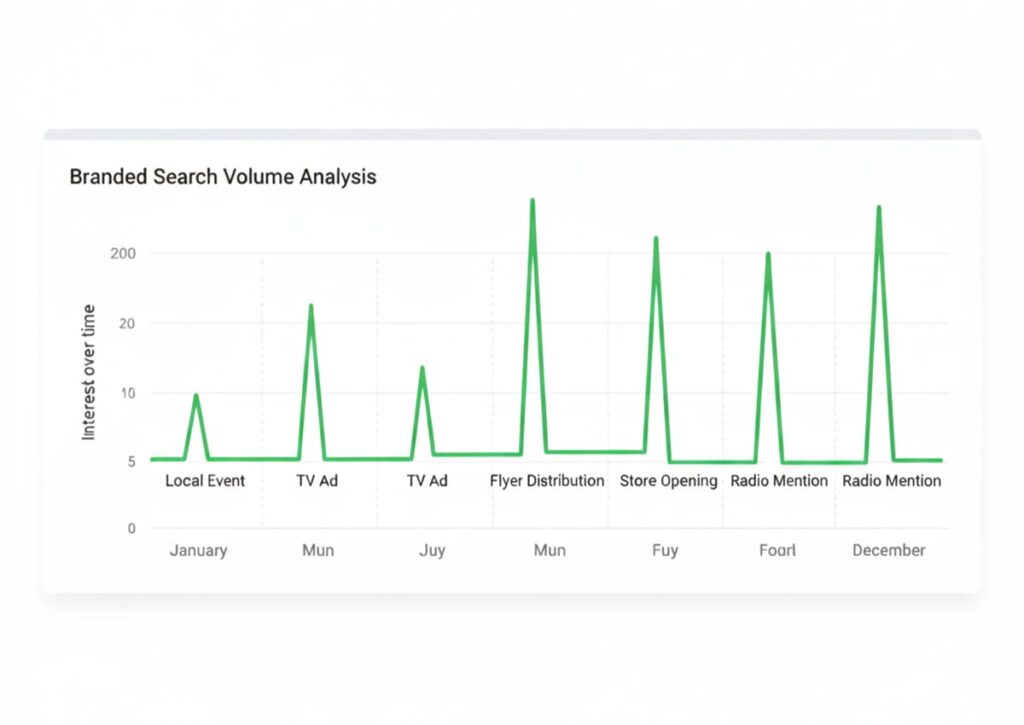Click the zero baseline label on y-axis
Image resolution: width=1024 pixels, height=725 pixels.
(130, 527)
